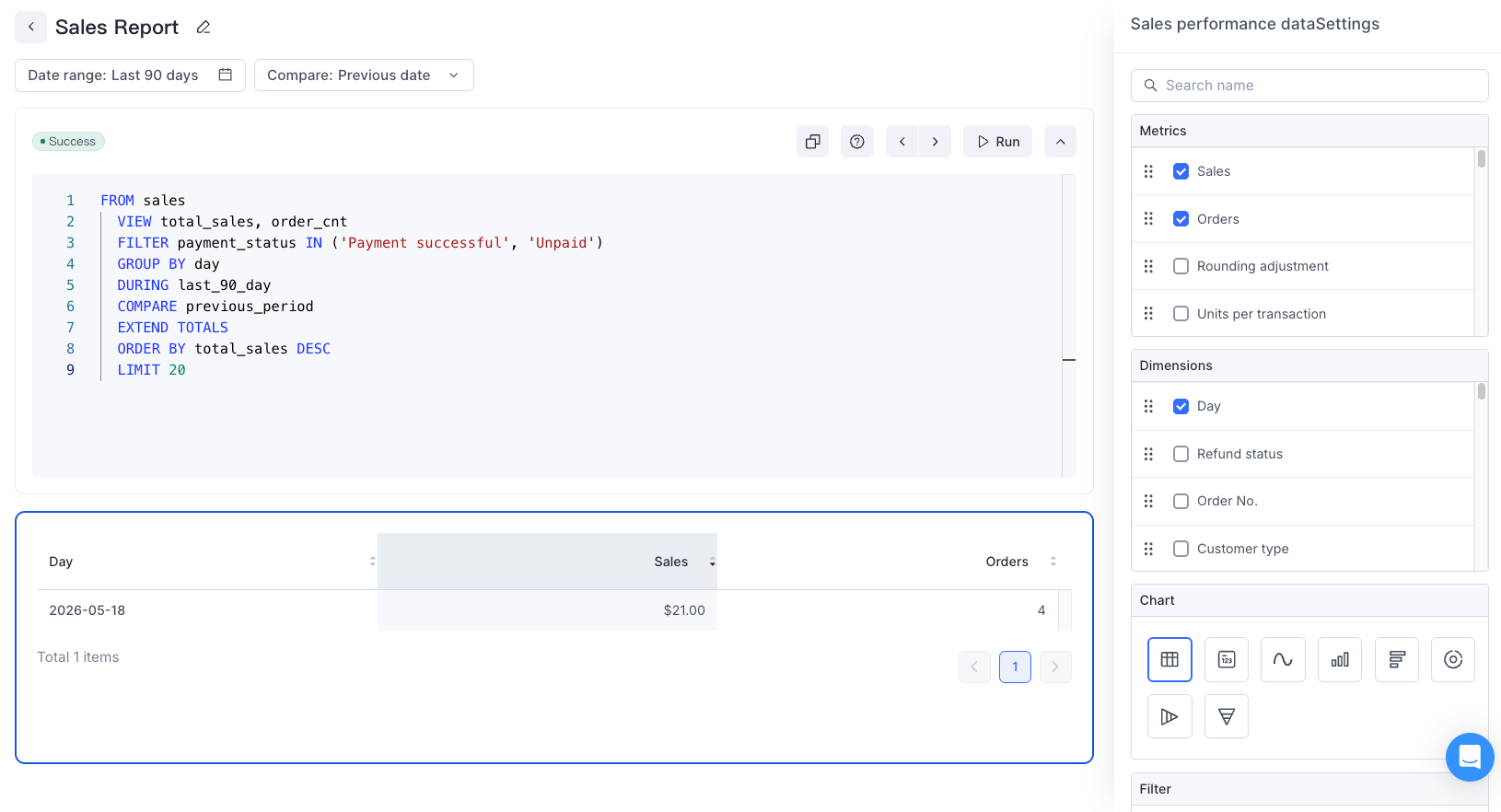Enable the Units per transaction metric
Screen dimensions: 1501x812
pos(1181,314)
